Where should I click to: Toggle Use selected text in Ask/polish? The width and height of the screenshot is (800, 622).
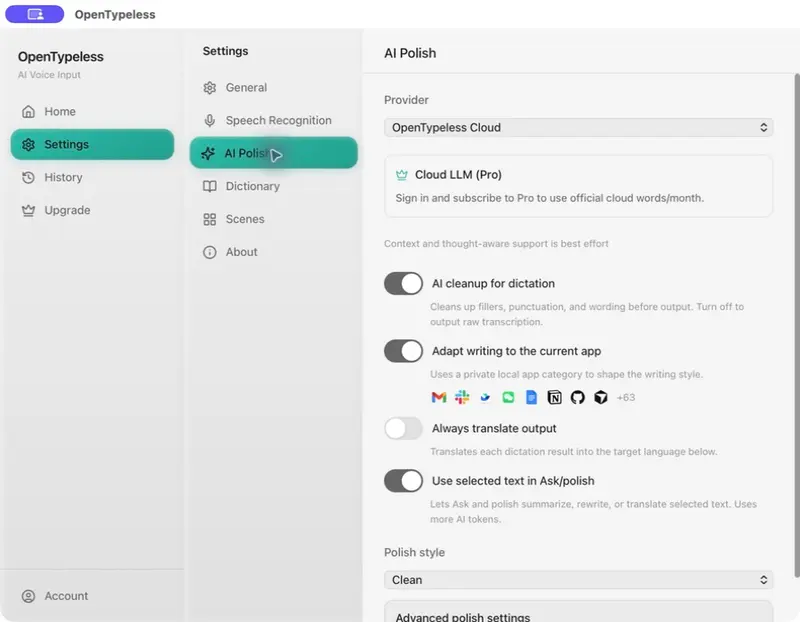404,481
